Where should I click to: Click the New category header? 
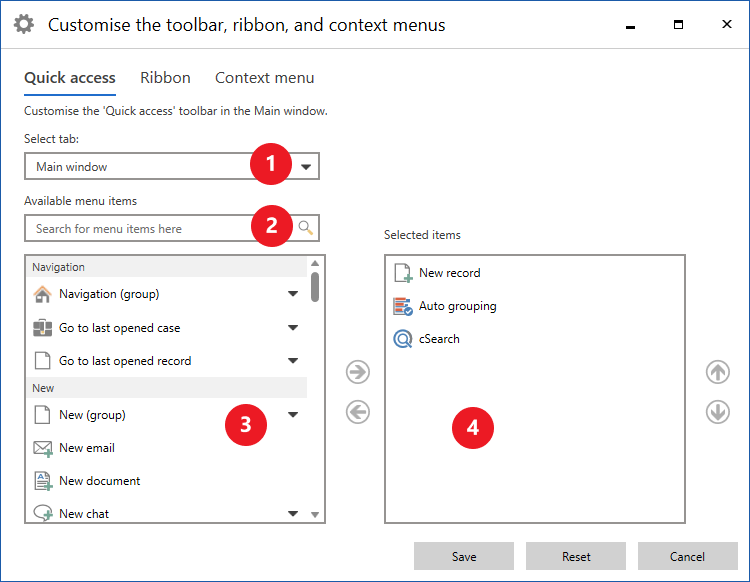tap(166, 388)
